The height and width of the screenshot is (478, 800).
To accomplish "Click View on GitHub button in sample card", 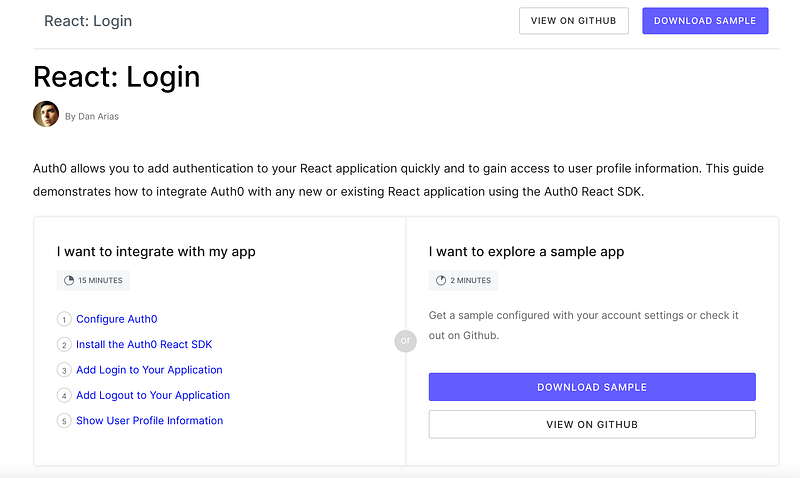I will [592, 424].
